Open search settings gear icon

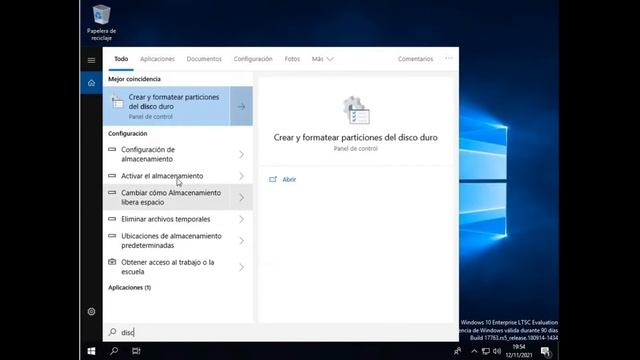point(91,312)
